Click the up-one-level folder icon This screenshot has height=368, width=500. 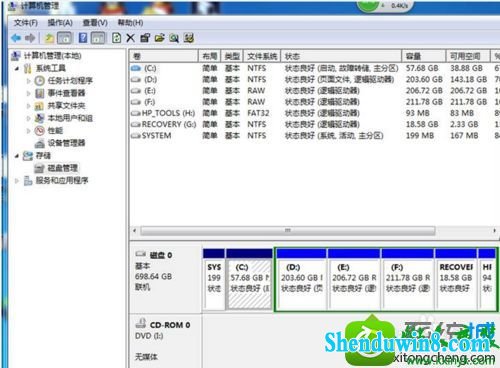coord(49,38)
